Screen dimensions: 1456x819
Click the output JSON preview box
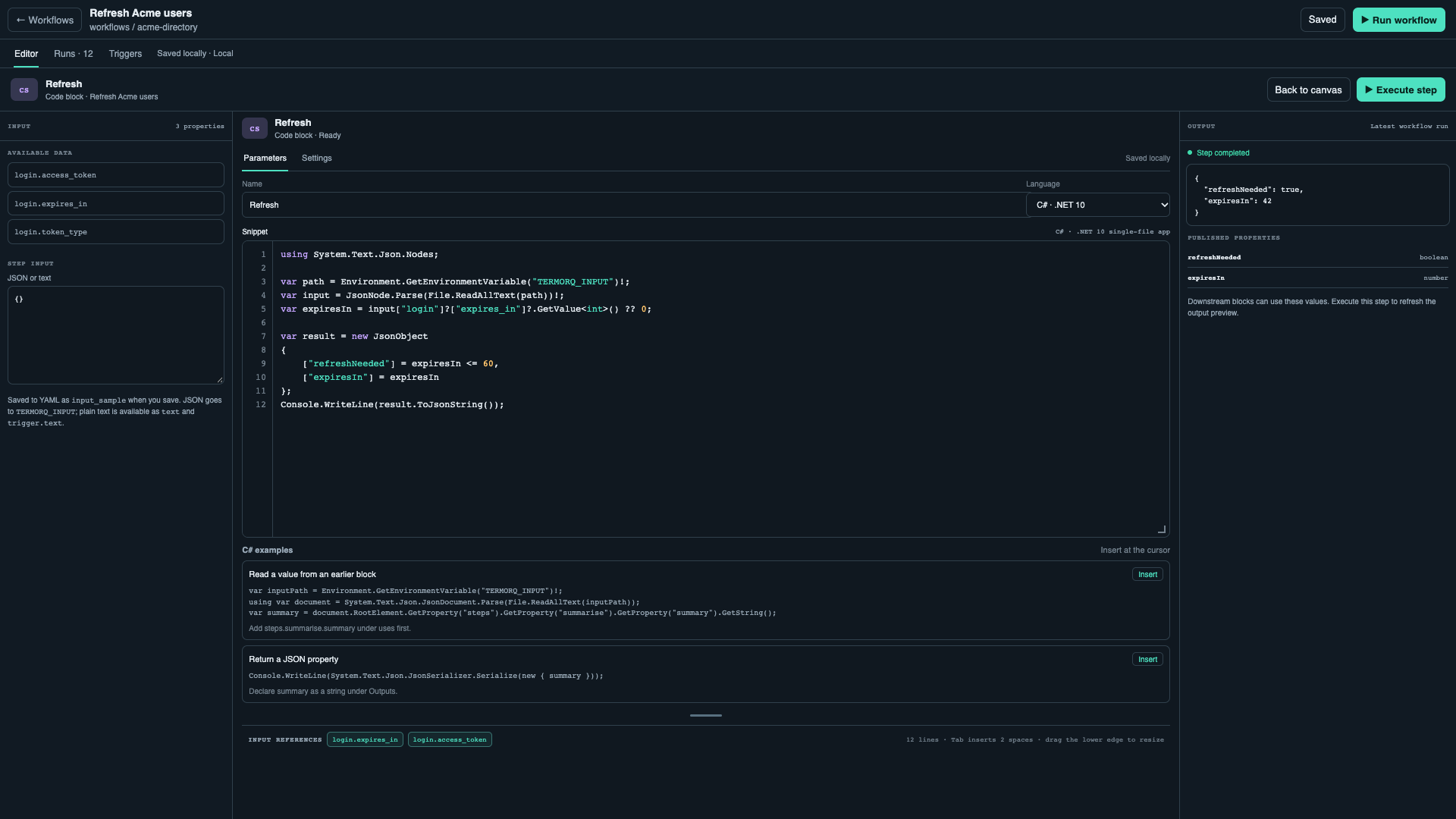[1318, 195]
